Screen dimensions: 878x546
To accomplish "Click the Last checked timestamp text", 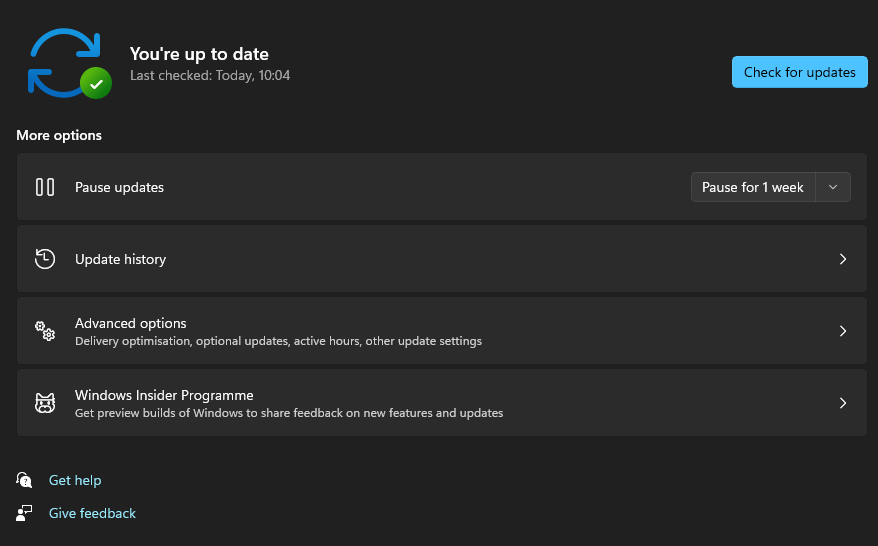I will (210, 75).
